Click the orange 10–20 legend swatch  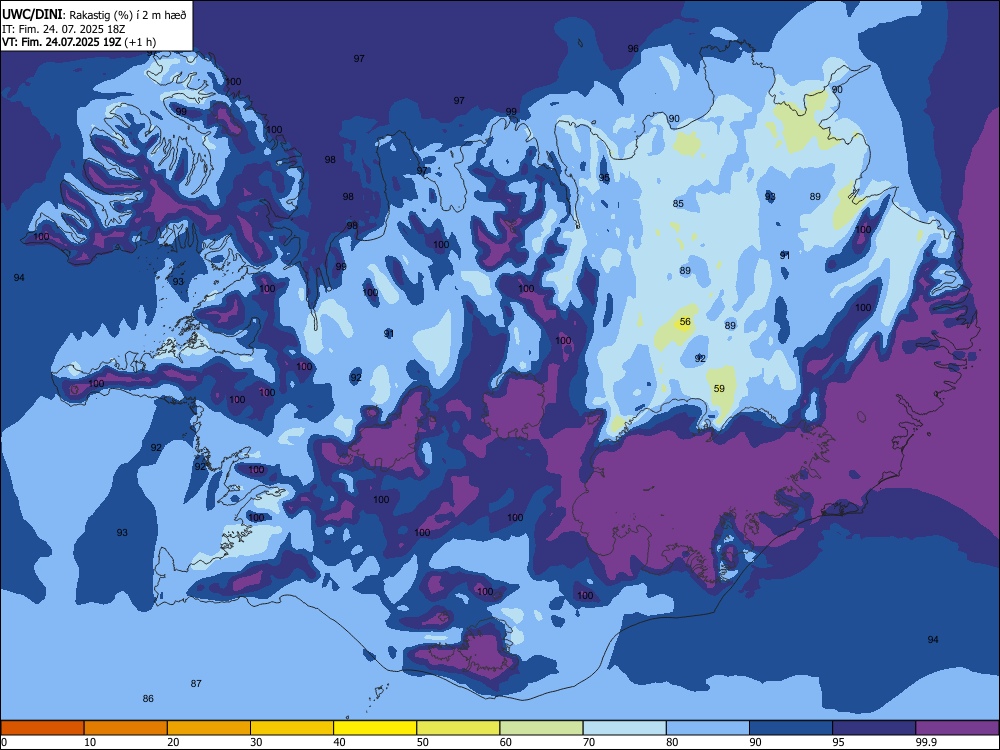126,728
